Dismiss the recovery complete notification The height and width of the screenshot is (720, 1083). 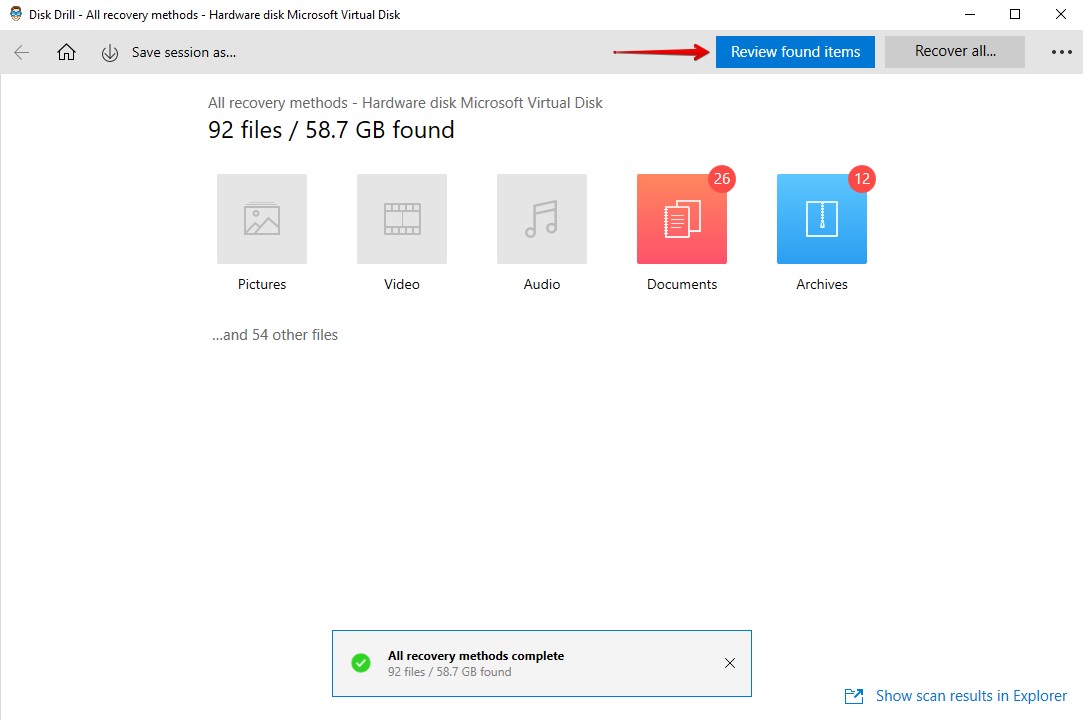coord(730,663)
